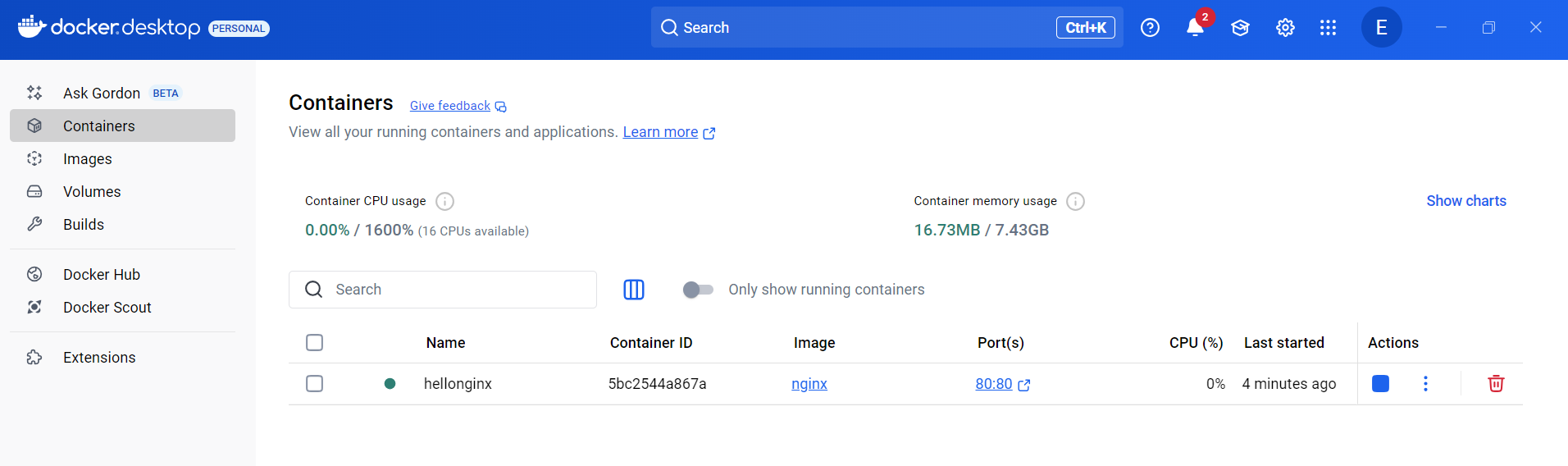Viewport: 1568px width, 466px height.
Task: Stop the hellonginx container
Action: pos(1381,384)
